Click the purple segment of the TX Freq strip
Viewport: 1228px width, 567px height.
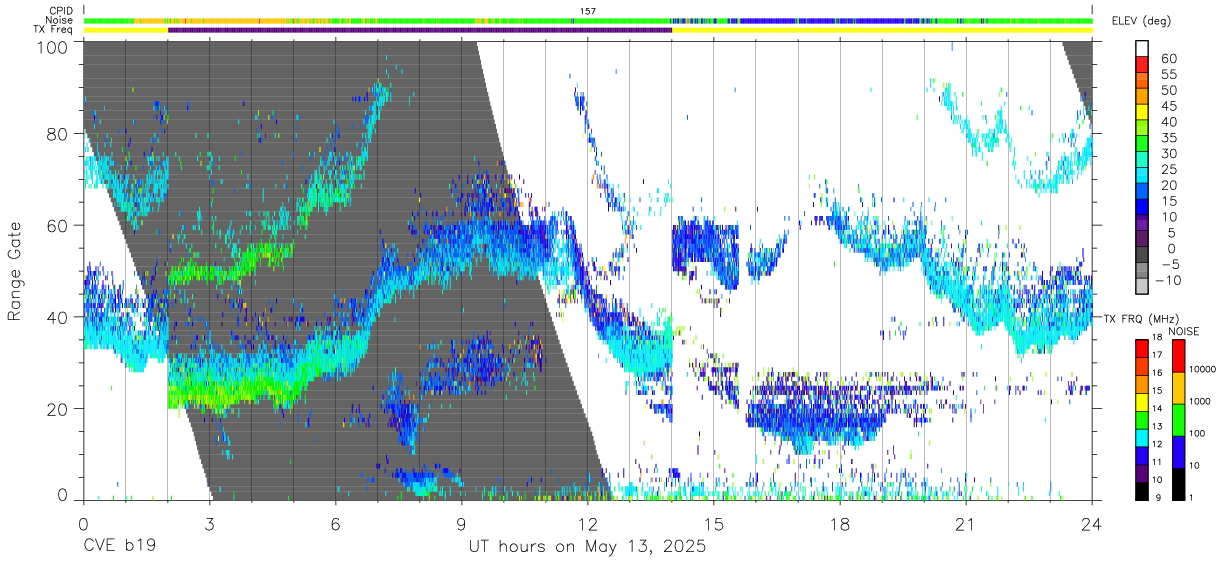tap(420, 30)
